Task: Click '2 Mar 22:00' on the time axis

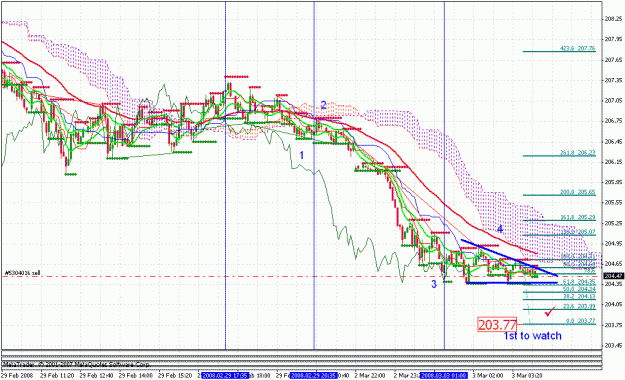Action: point(369,376)
